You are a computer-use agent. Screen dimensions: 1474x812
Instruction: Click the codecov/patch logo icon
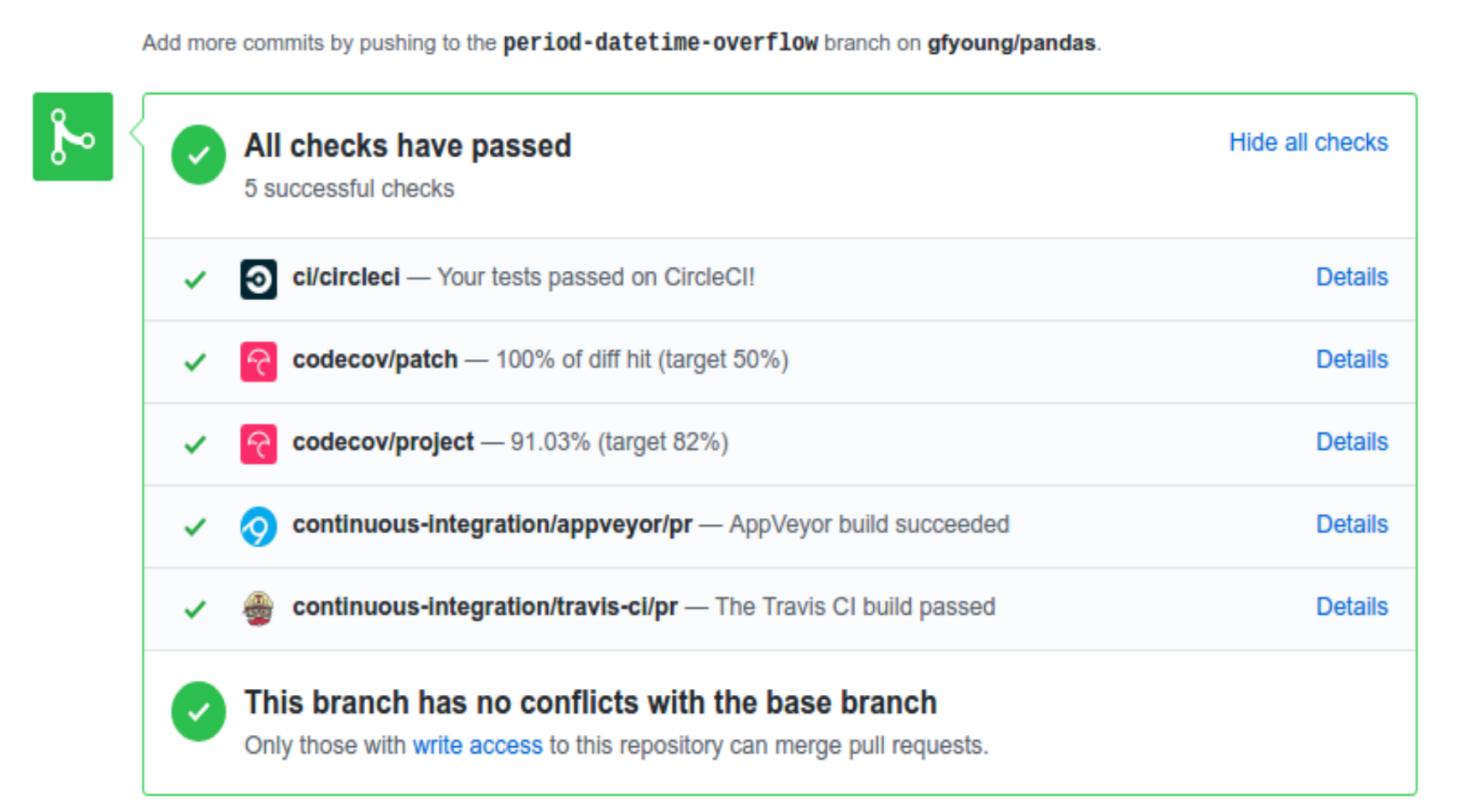pyautogui.click(x=258, y=362)
